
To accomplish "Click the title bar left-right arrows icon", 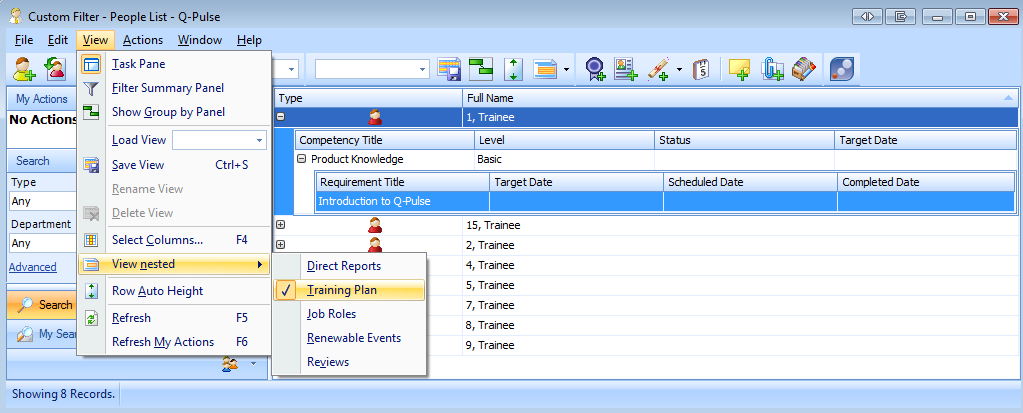I will pos(867,17).
